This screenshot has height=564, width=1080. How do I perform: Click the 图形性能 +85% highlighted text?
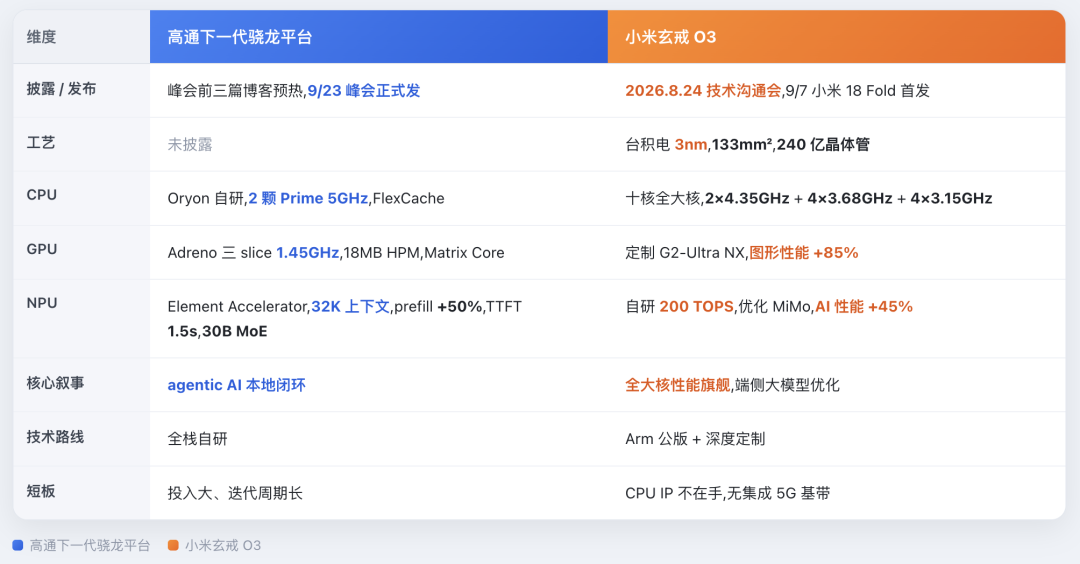[x=804, y=253]
